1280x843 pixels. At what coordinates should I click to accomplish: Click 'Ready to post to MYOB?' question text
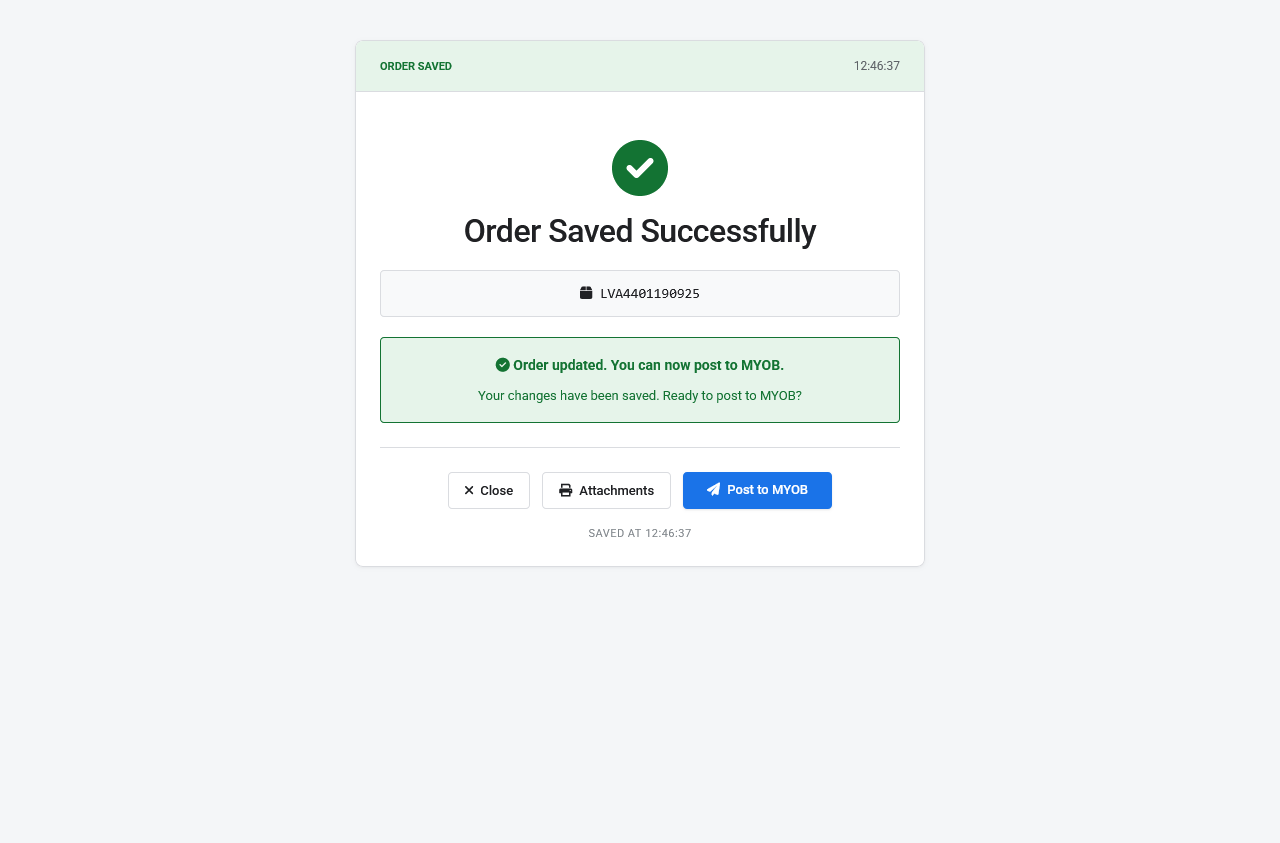[x=732, y=396]
